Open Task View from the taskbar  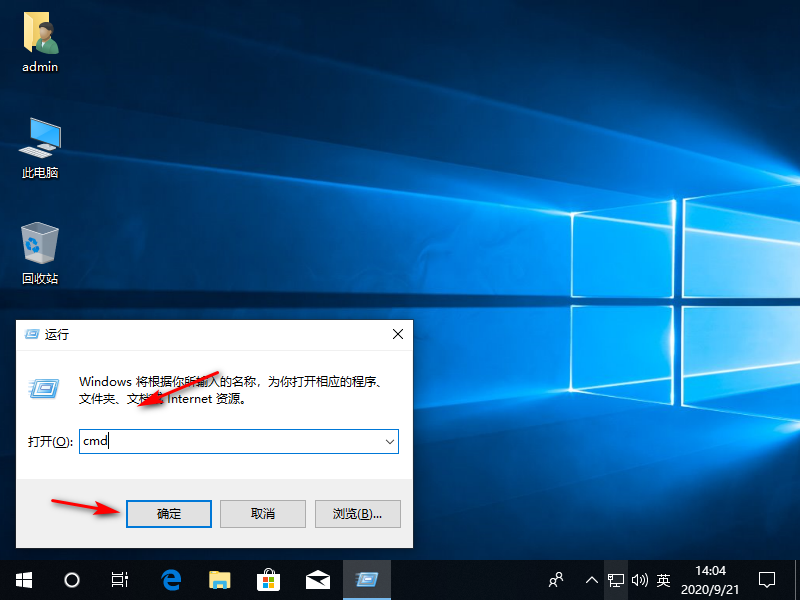coord(120,579)
